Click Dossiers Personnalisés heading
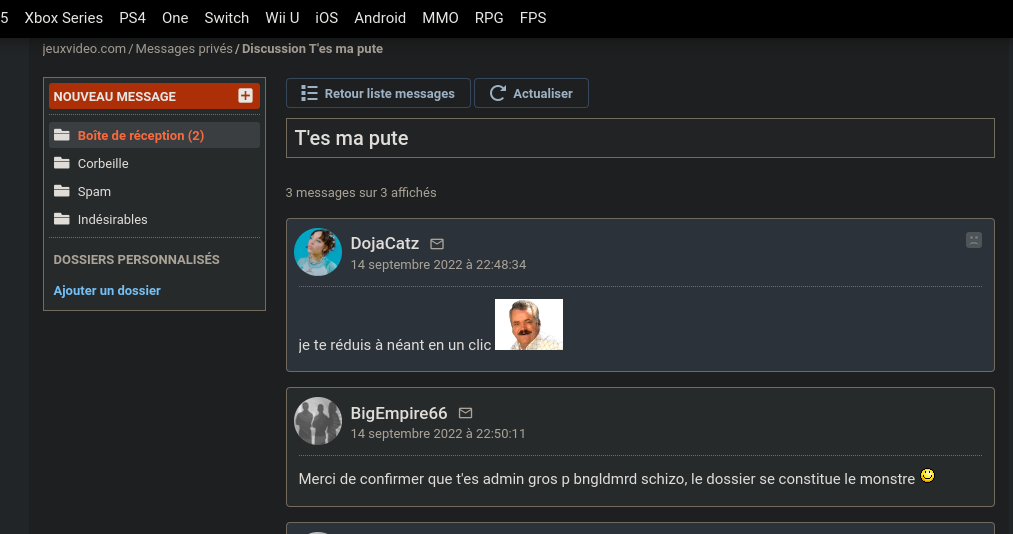Screen dimensions: 1013x534 coord(136,260)
